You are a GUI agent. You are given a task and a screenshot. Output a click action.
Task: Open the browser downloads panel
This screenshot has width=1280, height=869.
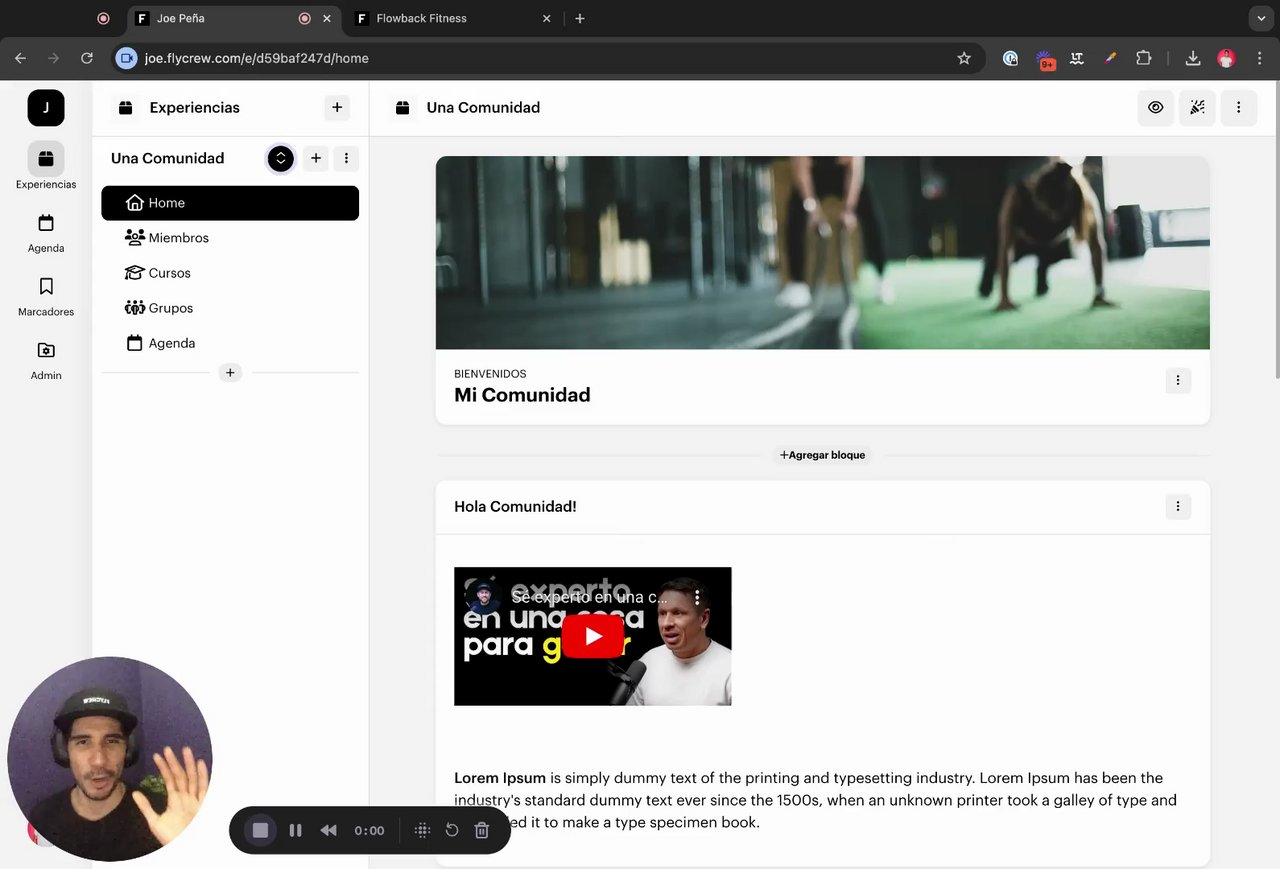point(1193,59)
